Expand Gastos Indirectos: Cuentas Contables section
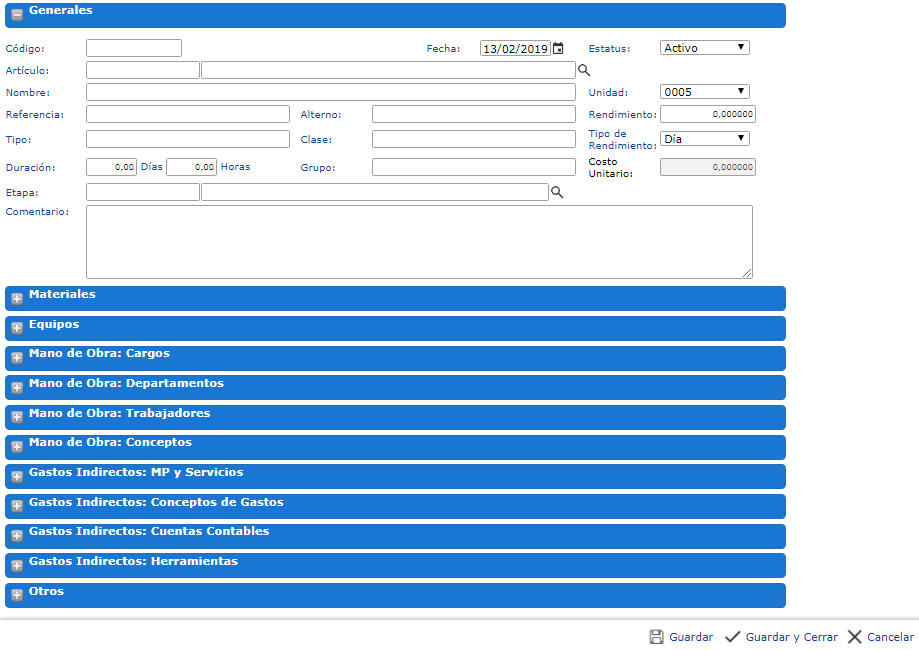The image size is (919, 651). coord(149,532)
